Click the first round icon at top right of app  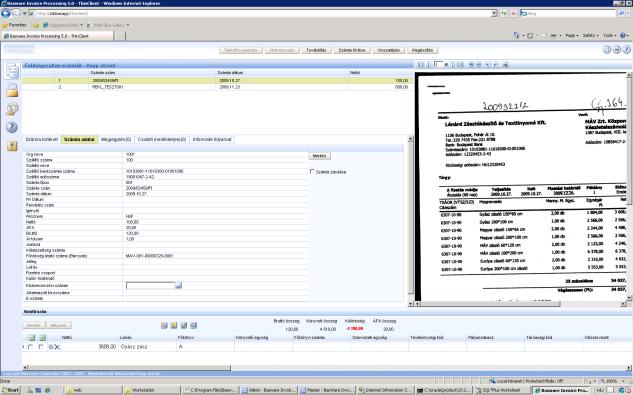click(607, 50)
